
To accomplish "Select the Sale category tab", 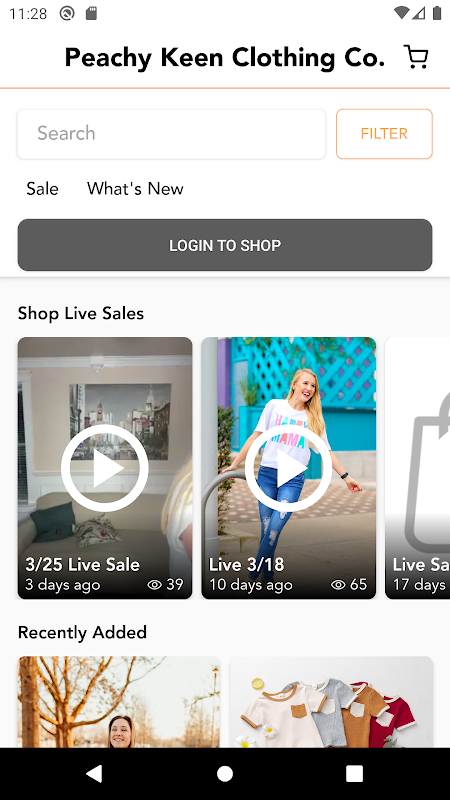I will (42, 189).
